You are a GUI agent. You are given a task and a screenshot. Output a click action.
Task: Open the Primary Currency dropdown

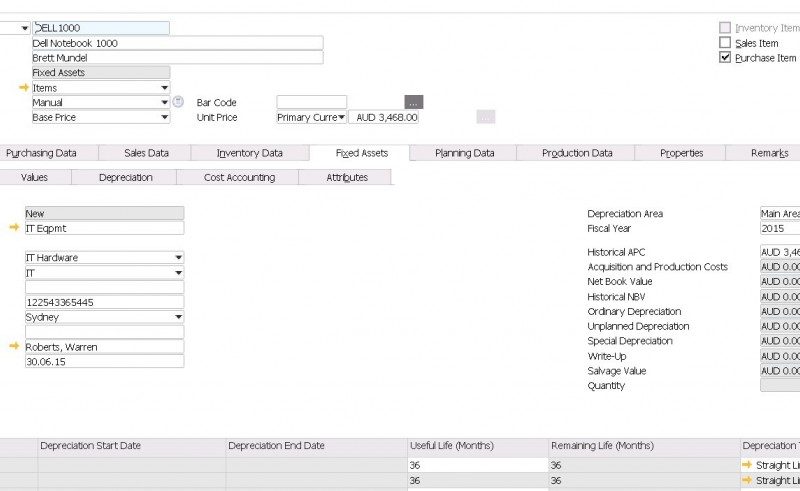341,117
